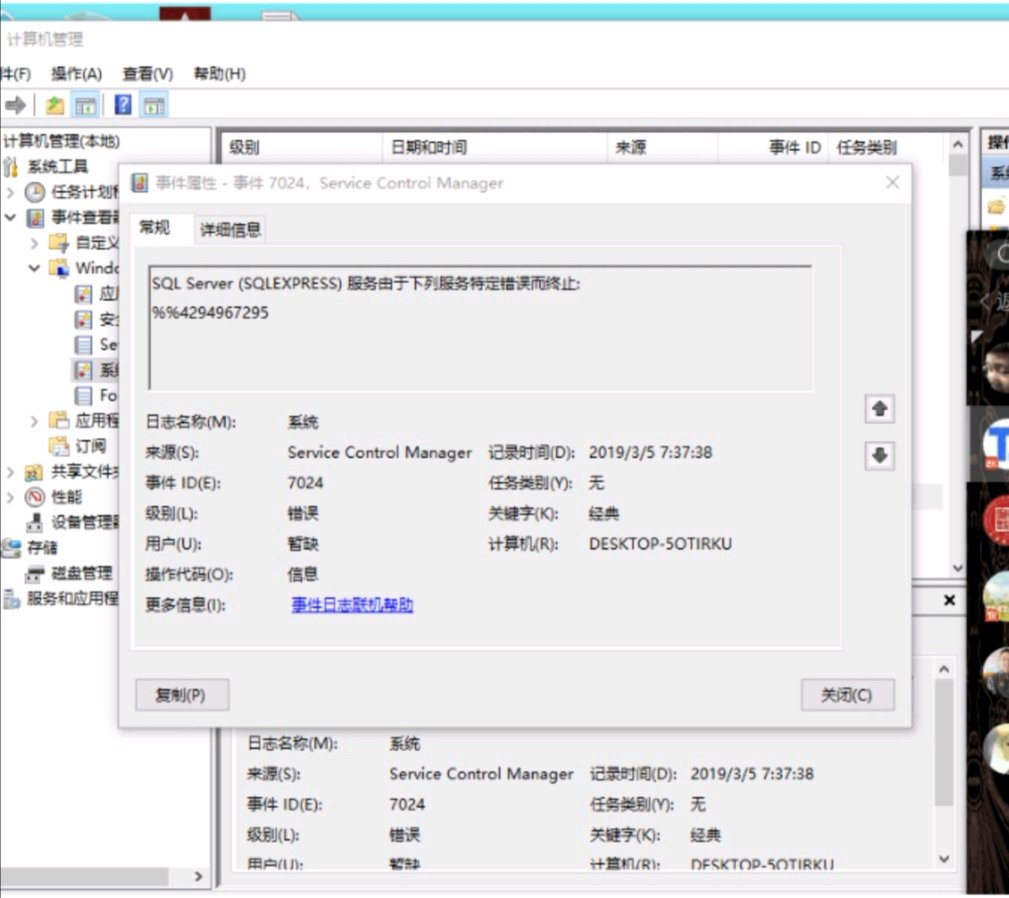This screenshot has height=898, width=1009.
Task: Open the 操作(A) menu
Action: click(77, 74)
